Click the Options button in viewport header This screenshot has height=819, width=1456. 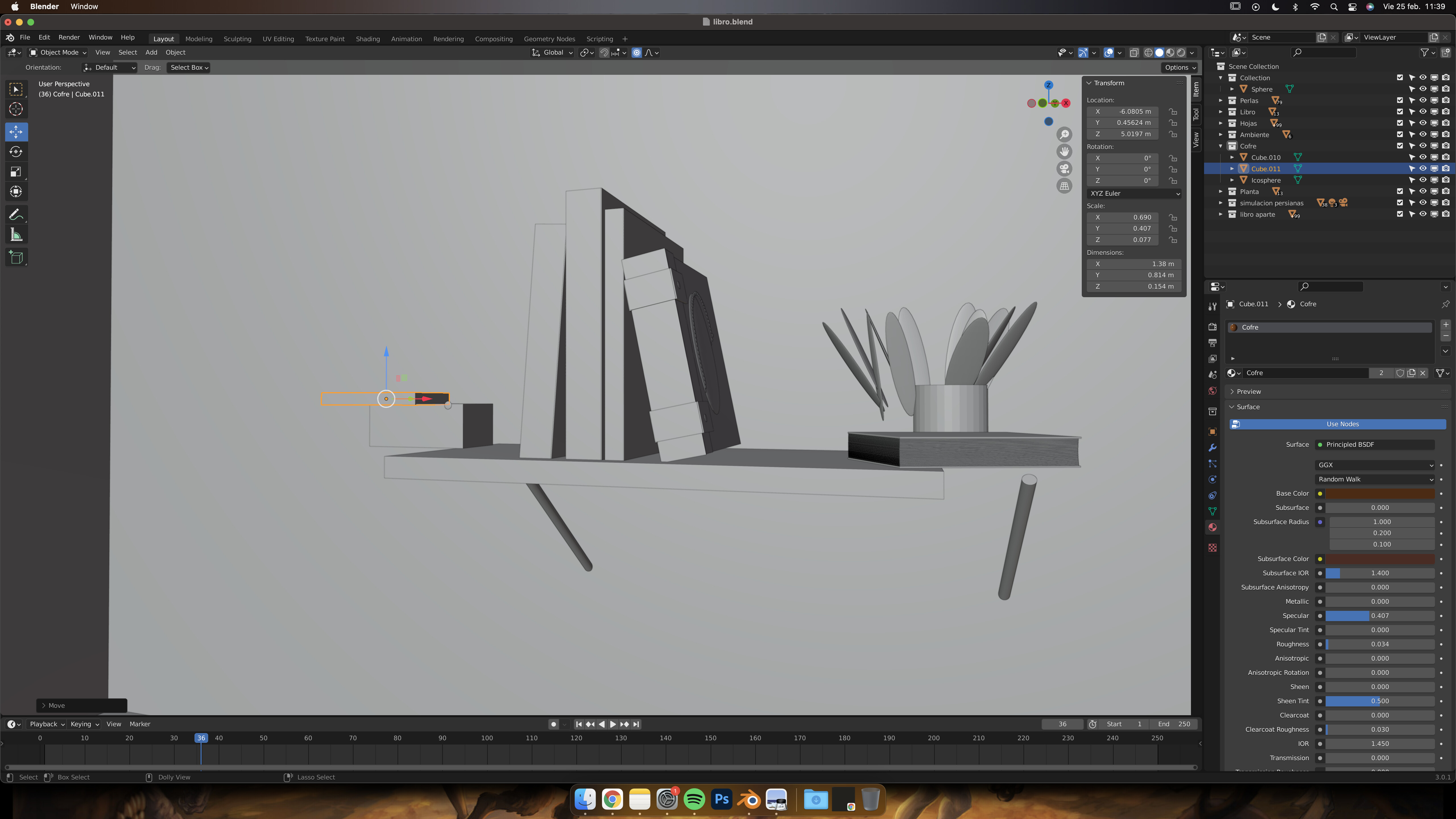[1180, 67]
